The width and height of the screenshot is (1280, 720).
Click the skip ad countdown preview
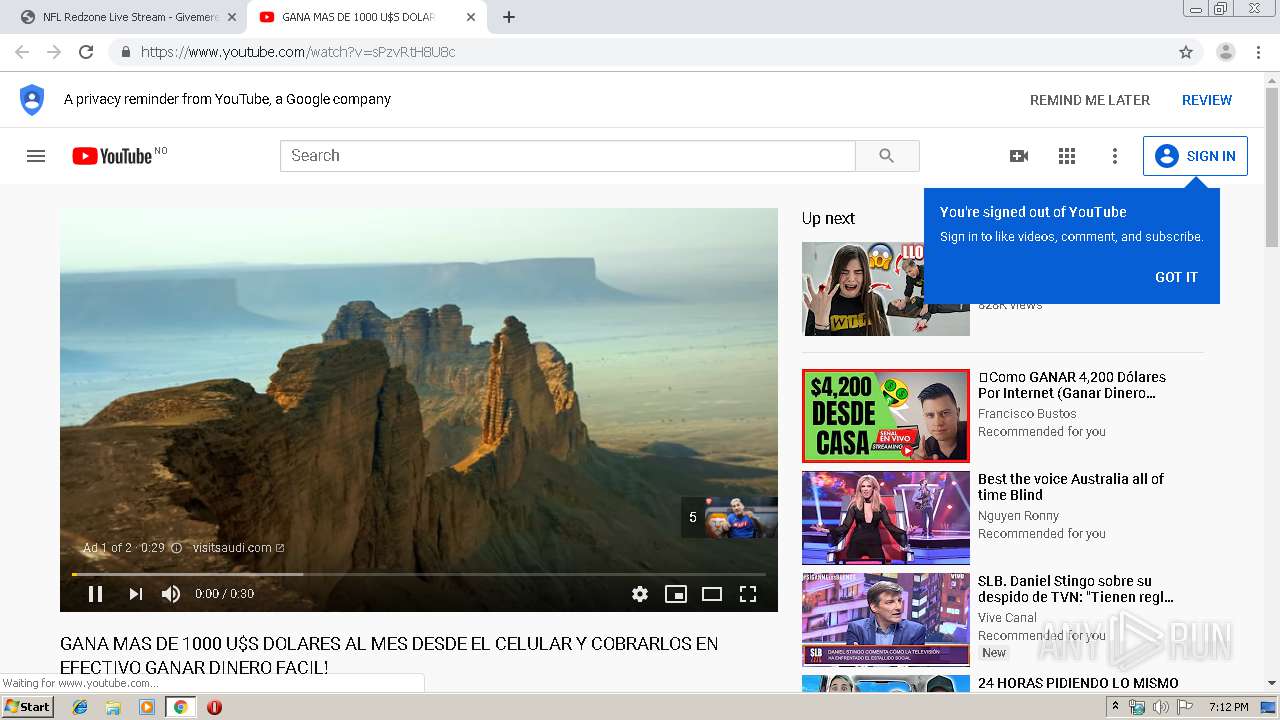pyautogui.click(x=729, y=517)
